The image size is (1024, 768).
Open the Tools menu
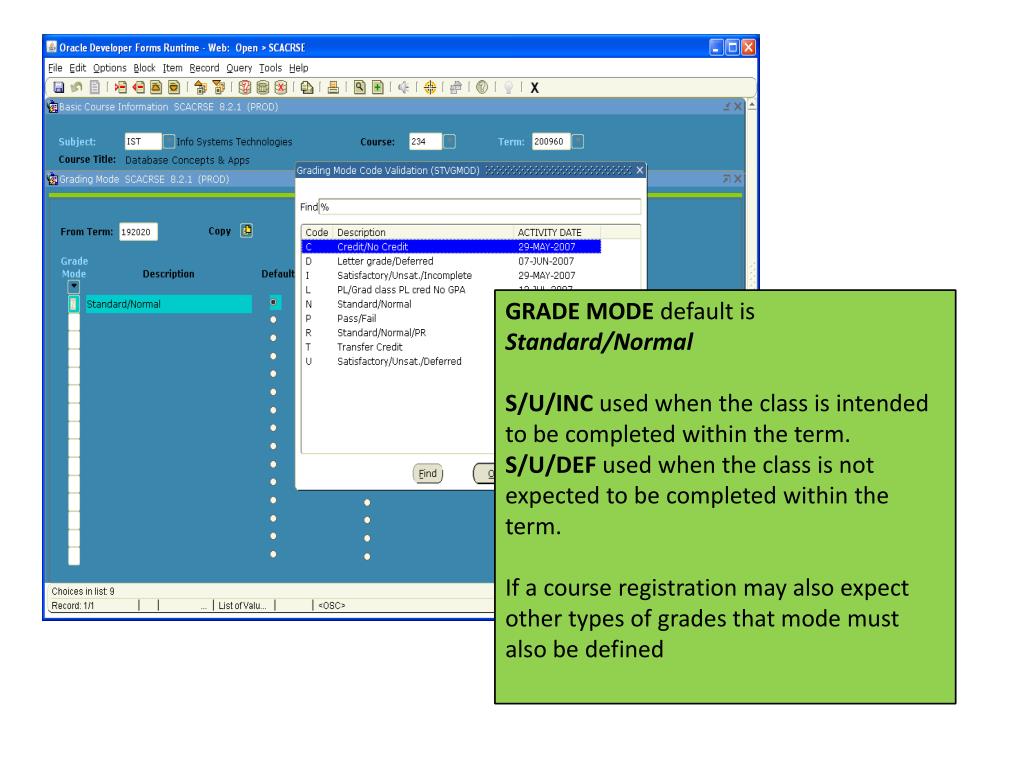(x=270, y=68)
